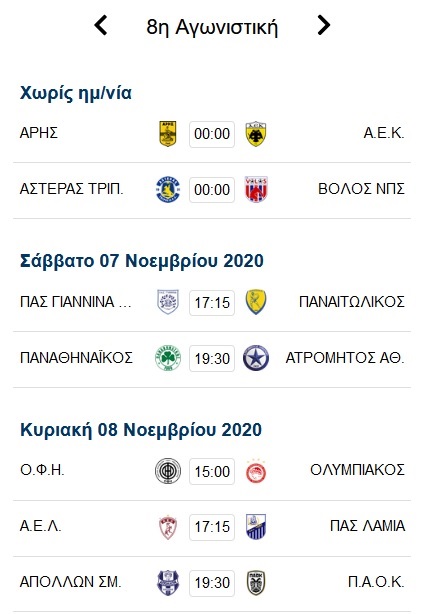Open the 19:30 ΠΑΝΑΘΗΝΑΪΚΟΣ match time box

pos(212,359)
